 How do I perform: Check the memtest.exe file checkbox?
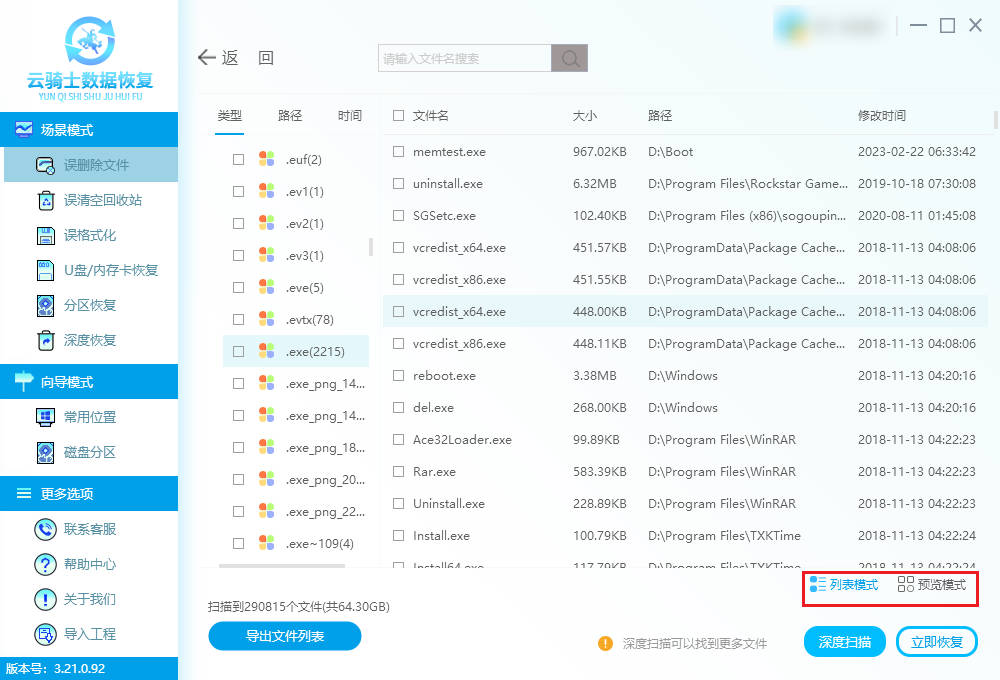[399, 152]
